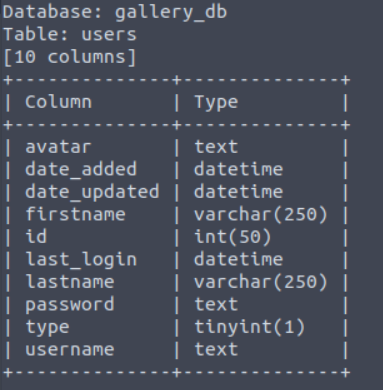Screen dimensions: 383x390
Task: Click the date_added column name
Action: (81, 169)
